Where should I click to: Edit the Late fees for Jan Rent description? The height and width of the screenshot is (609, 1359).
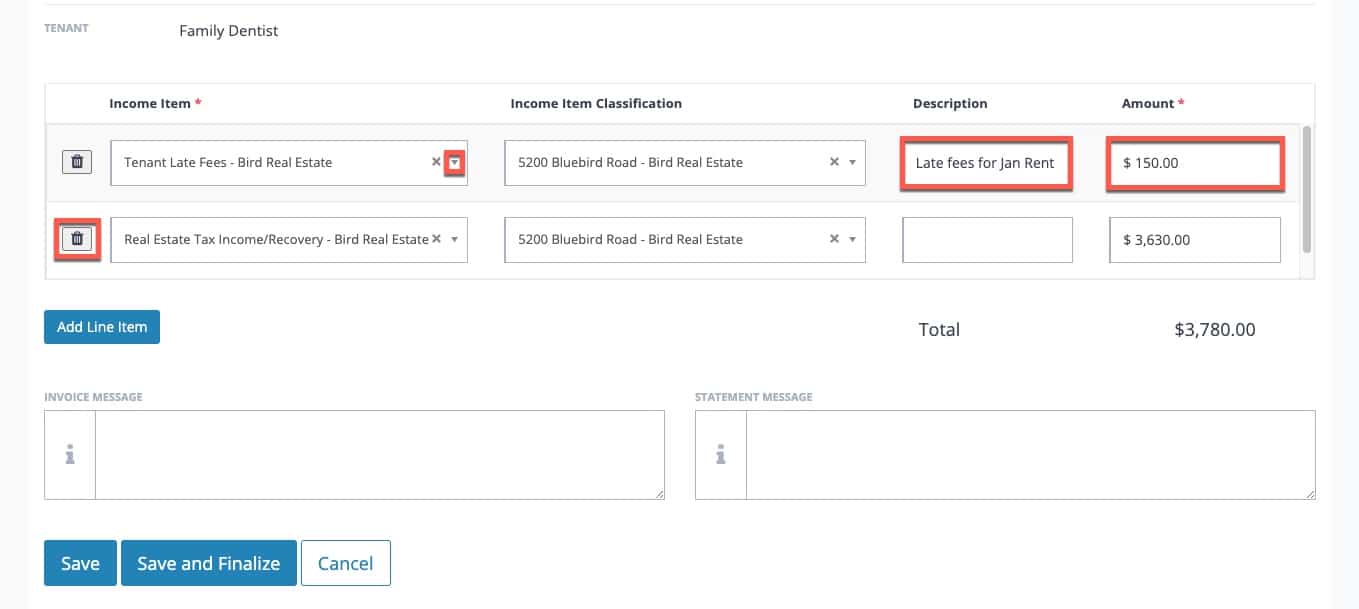(986, 163)
